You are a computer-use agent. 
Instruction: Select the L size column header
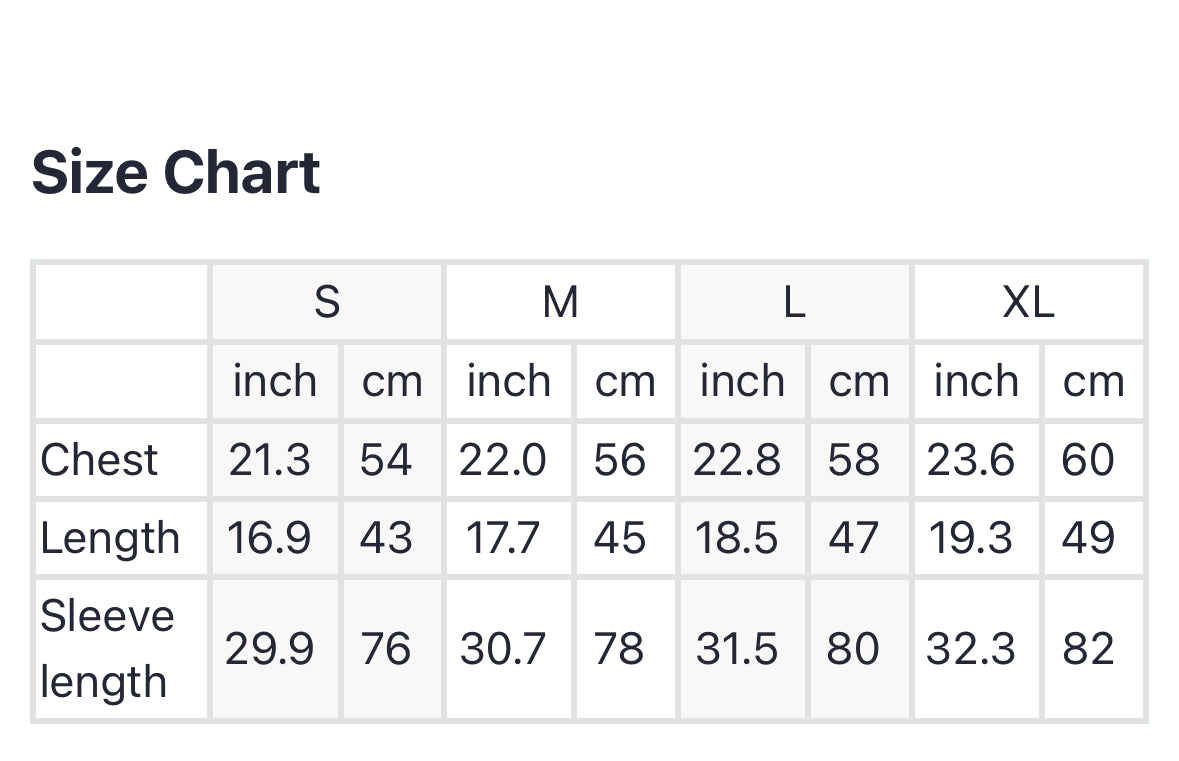tap(794, 302)
